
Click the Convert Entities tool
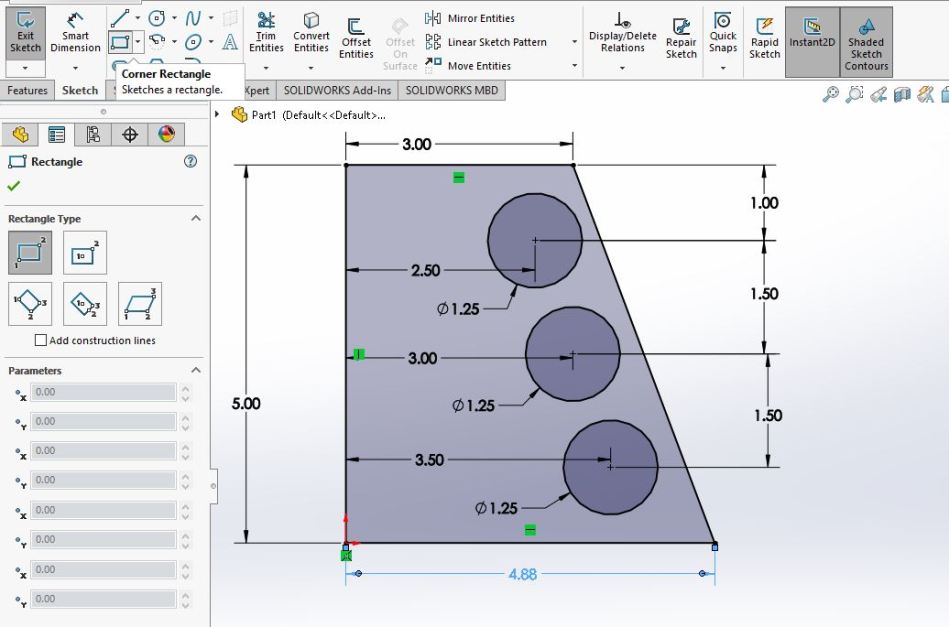311,34
